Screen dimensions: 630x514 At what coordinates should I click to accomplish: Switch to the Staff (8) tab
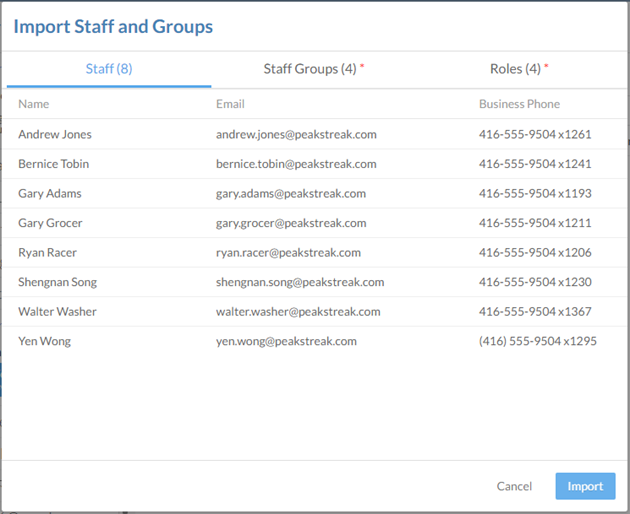click(x=109, y=69)
